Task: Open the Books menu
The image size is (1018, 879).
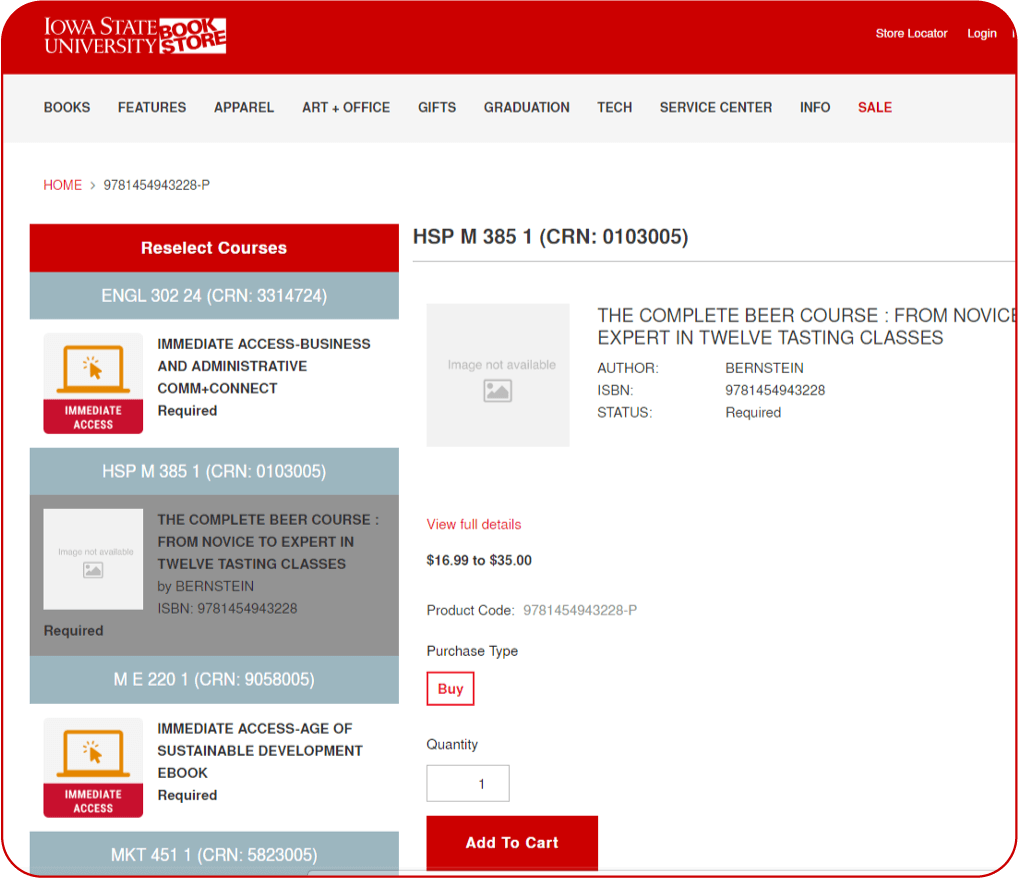Action: point(67,108)
